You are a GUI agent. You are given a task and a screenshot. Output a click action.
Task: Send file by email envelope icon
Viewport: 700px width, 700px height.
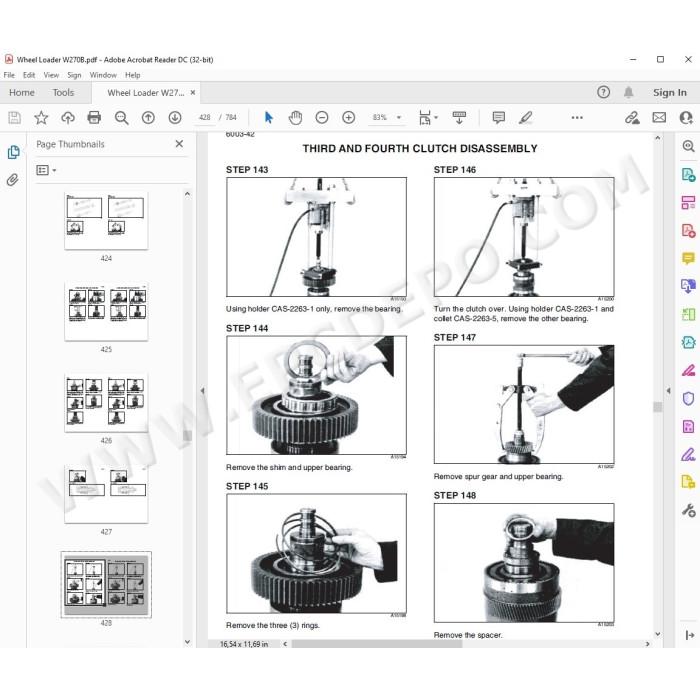[x=659, y=117]
